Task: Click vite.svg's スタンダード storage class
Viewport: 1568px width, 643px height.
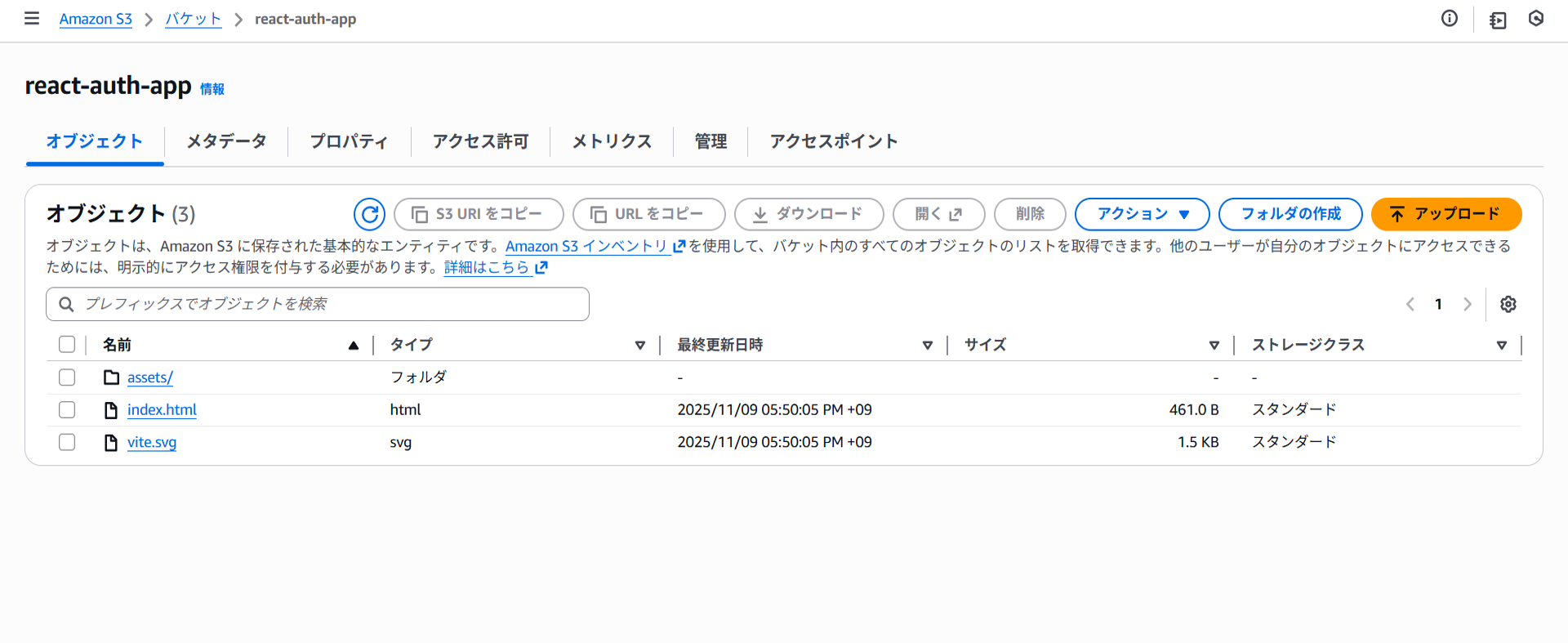Action: pos(1294,442)
